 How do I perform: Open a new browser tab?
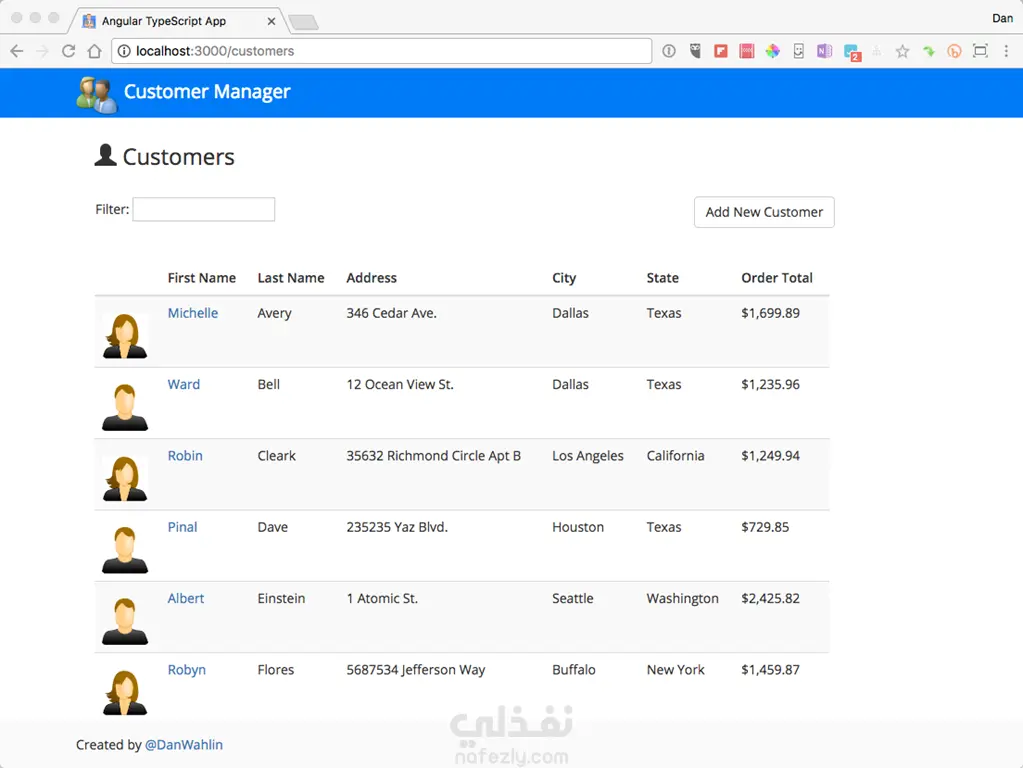pos(304,22)
